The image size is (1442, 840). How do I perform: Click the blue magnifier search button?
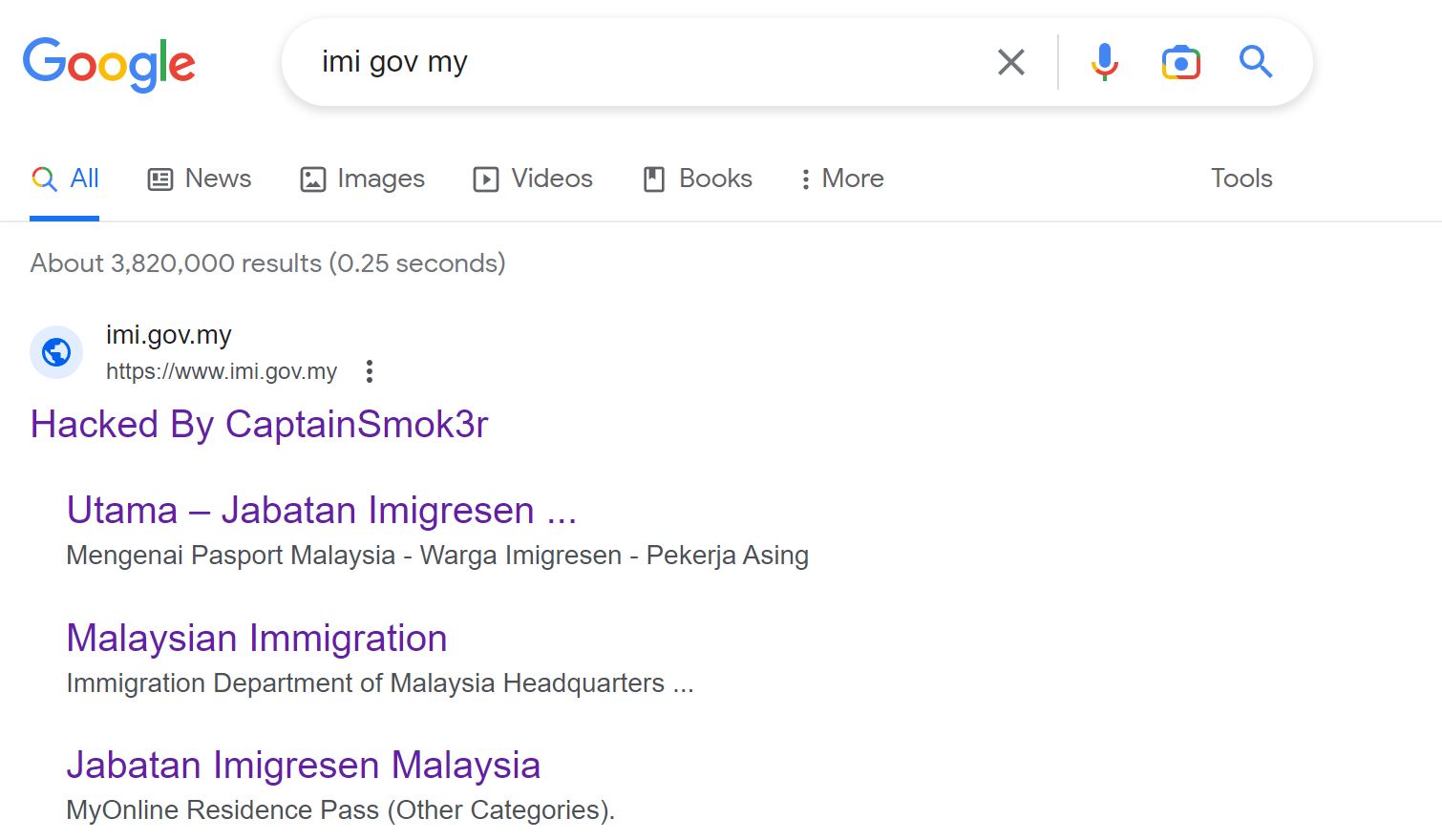click(1255, 62)
